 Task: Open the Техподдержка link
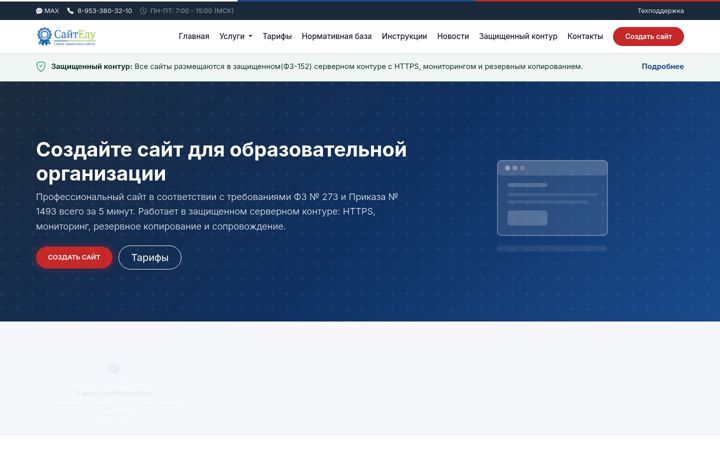pyautogui.click(x=660, y=11)
